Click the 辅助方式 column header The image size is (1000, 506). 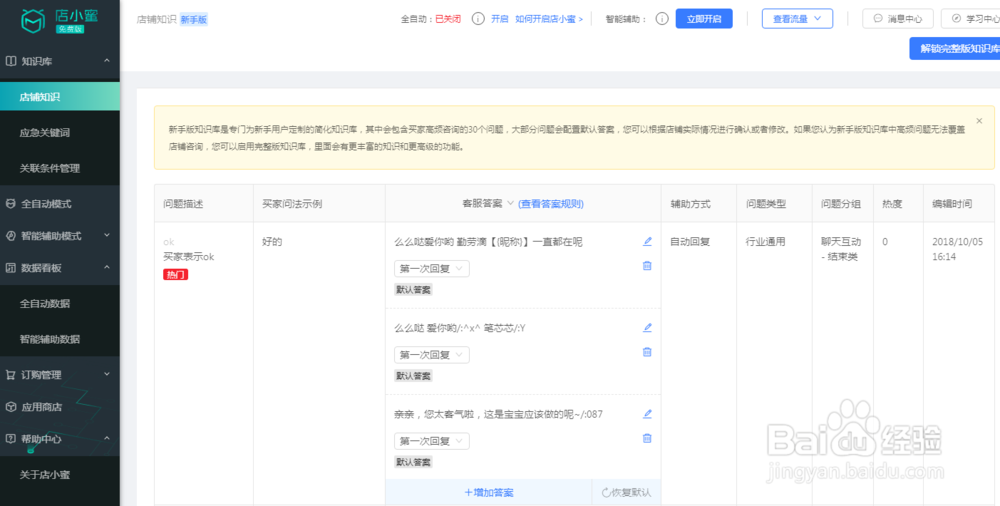690,204
